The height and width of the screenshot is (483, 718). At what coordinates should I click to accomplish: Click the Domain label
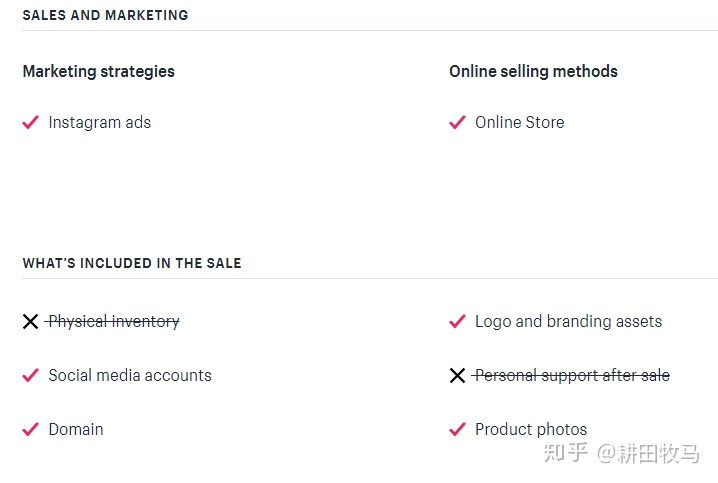click(x=76, y=429)
